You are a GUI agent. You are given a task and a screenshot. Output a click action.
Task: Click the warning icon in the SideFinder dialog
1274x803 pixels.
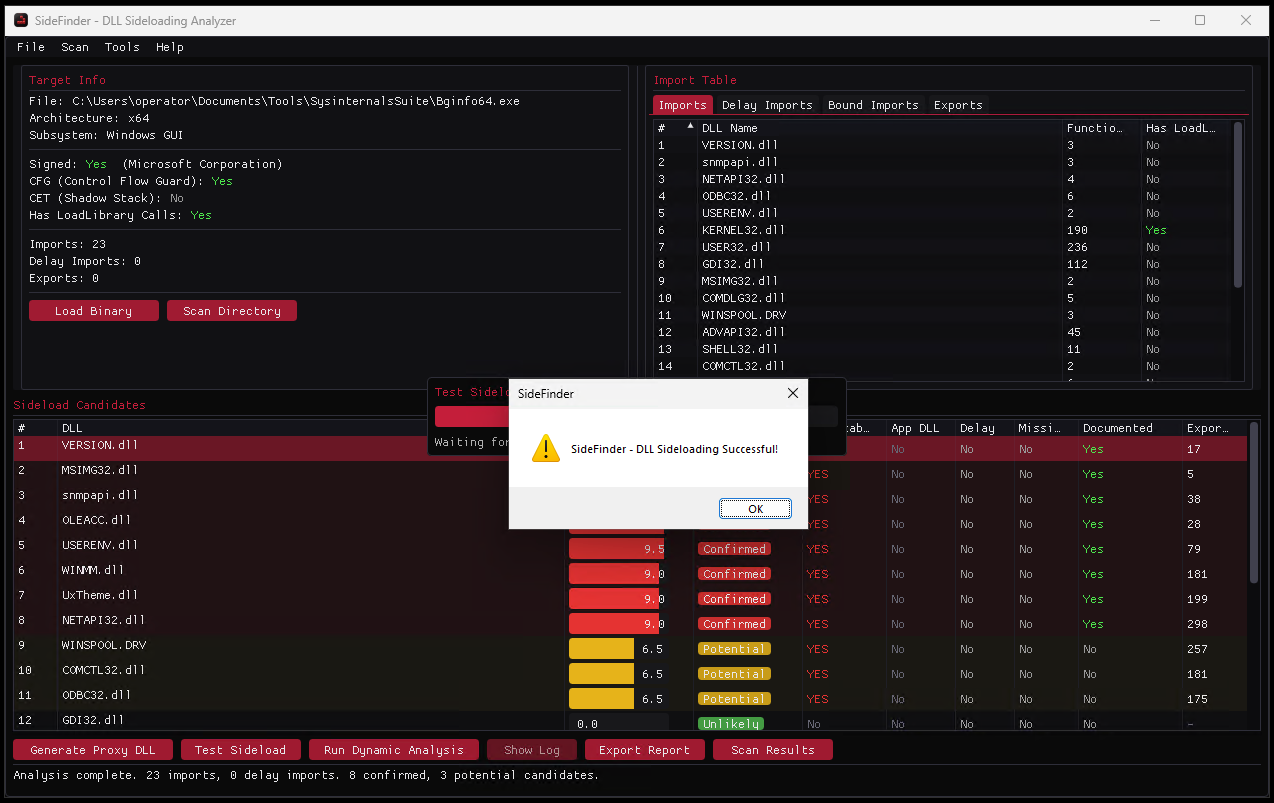pos(545,448)
